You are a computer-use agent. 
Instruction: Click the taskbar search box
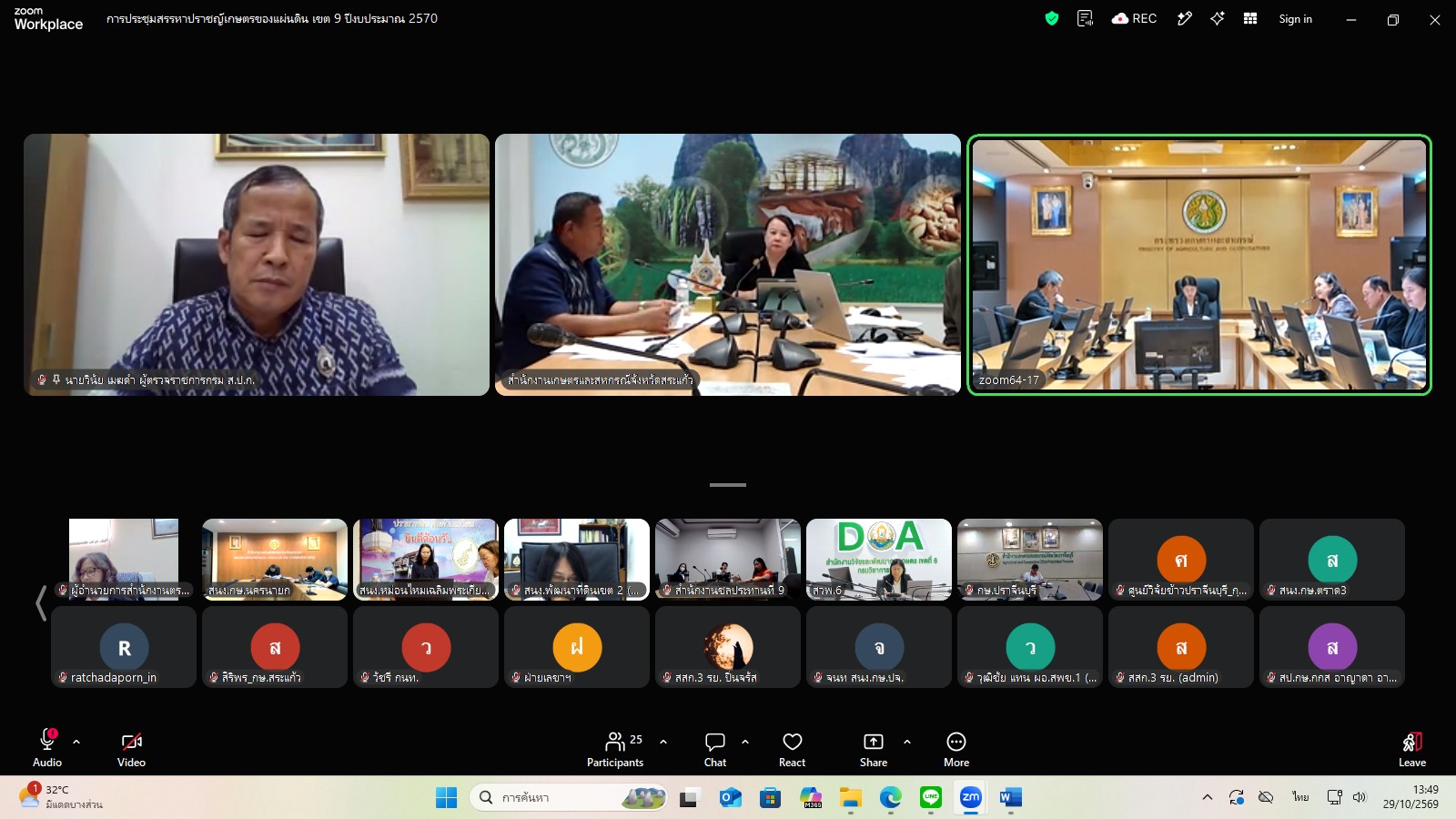click(569, 798)
